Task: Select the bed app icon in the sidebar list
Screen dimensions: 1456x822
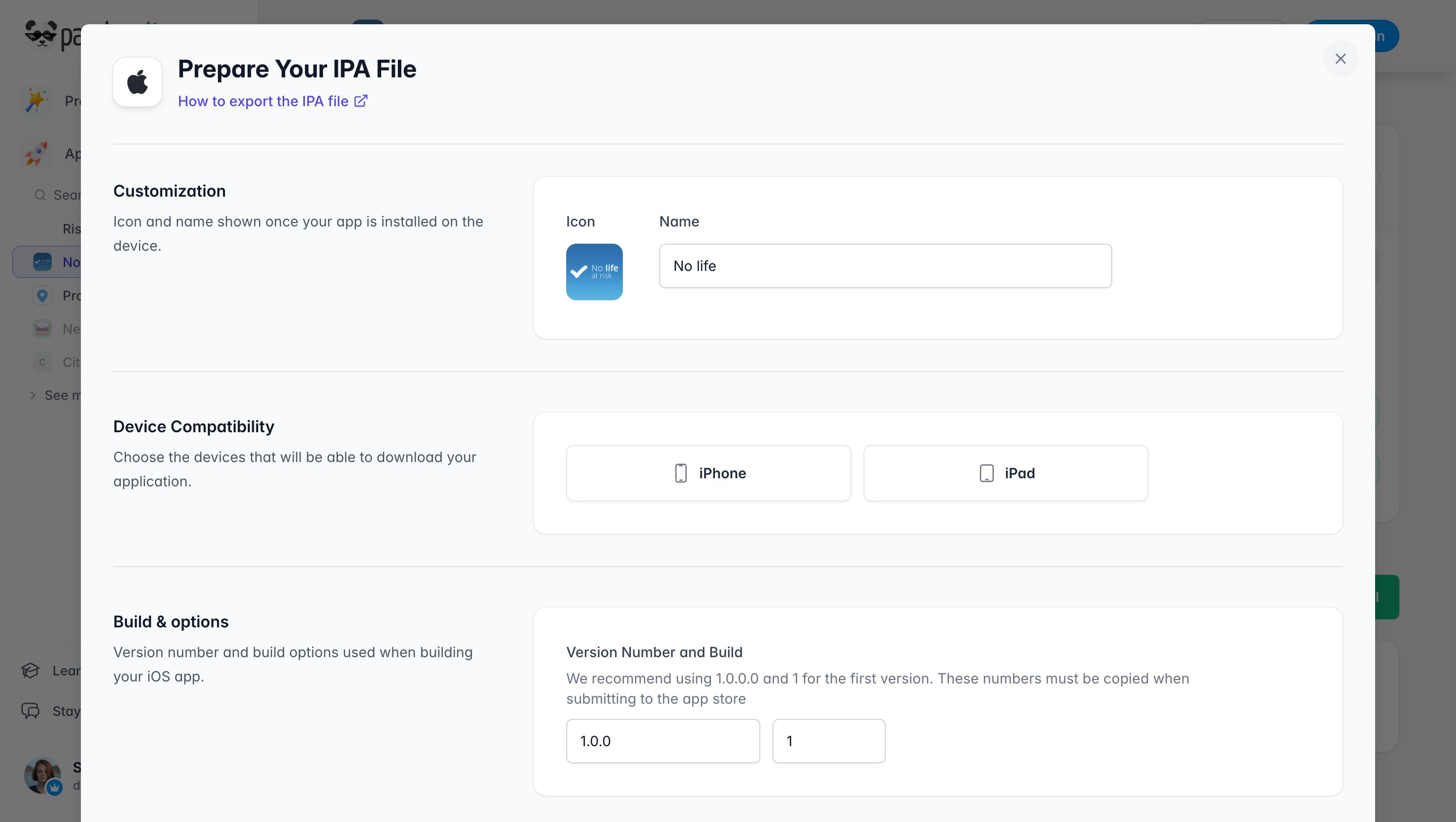Action: [42, 329]
